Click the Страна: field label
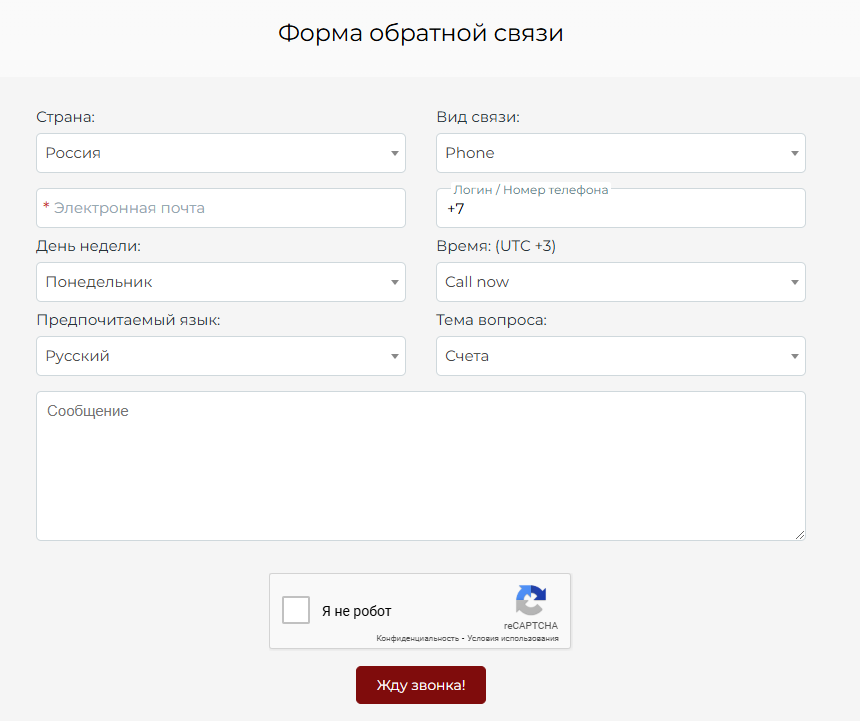This screenshot has height=721, width=860. pos(65,117)
